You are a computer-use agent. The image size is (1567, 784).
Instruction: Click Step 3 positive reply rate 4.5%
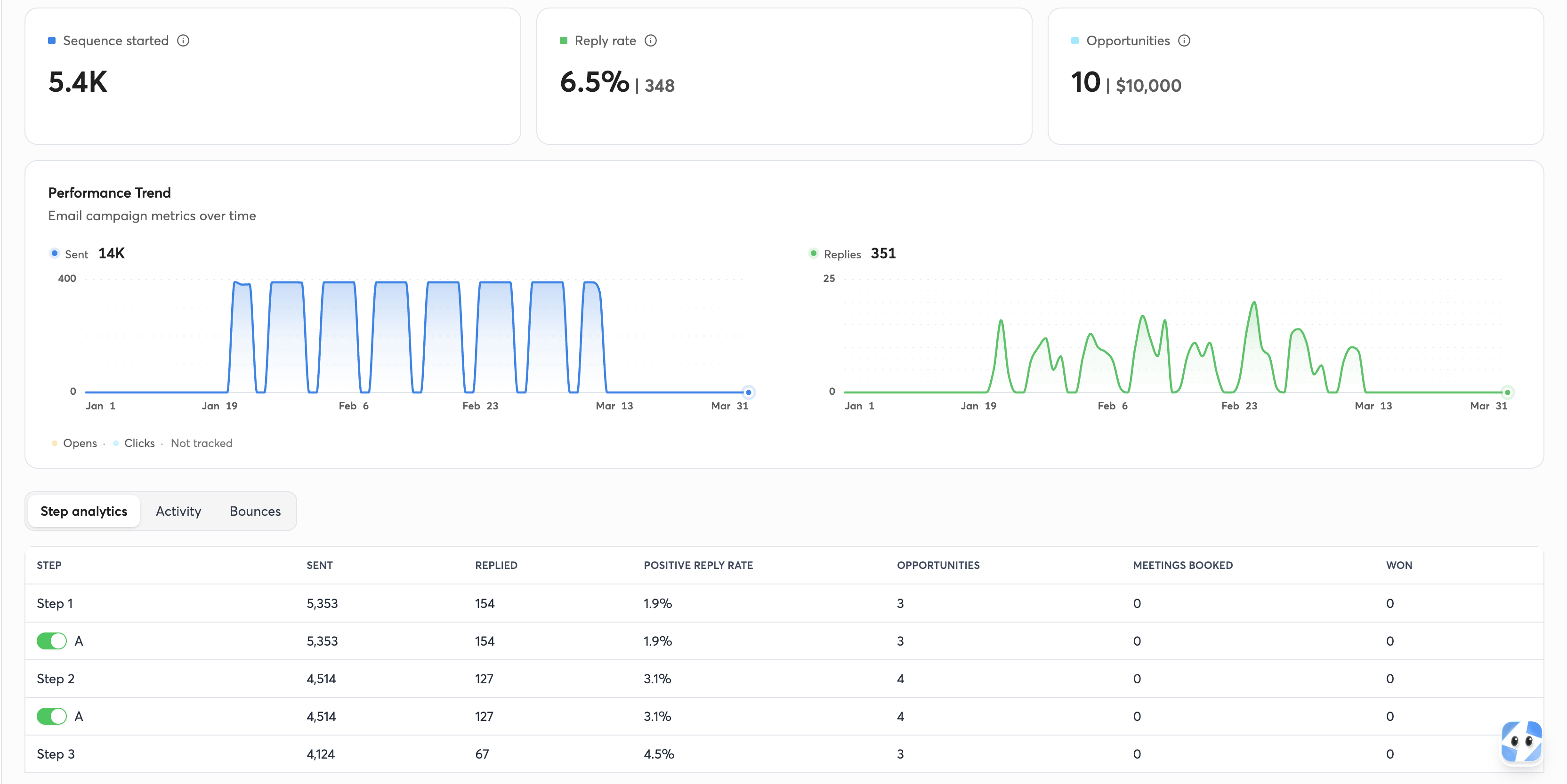pyautogui.click(x=659, y=754)
